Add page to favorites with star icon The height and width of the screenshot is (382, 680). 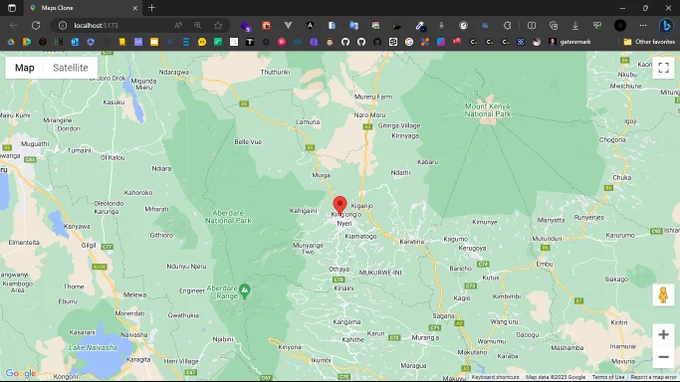[218, 26]
